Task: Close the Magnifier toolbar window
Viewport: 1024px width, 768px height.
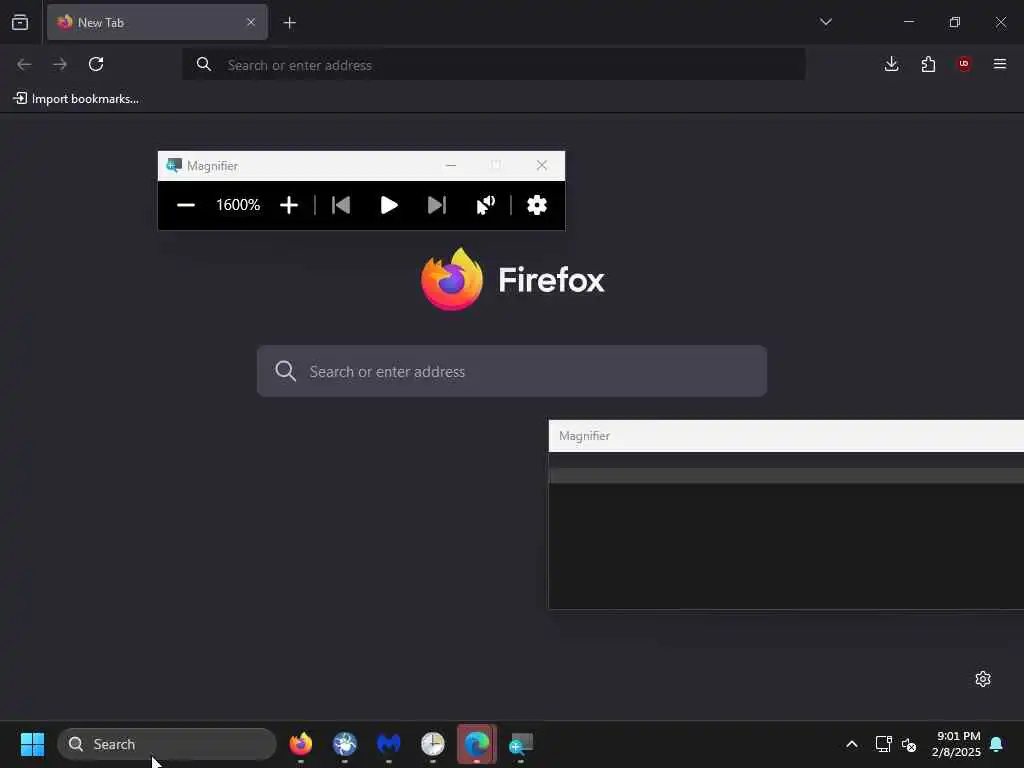Action: pyautogui.click(x=541, y=165)
